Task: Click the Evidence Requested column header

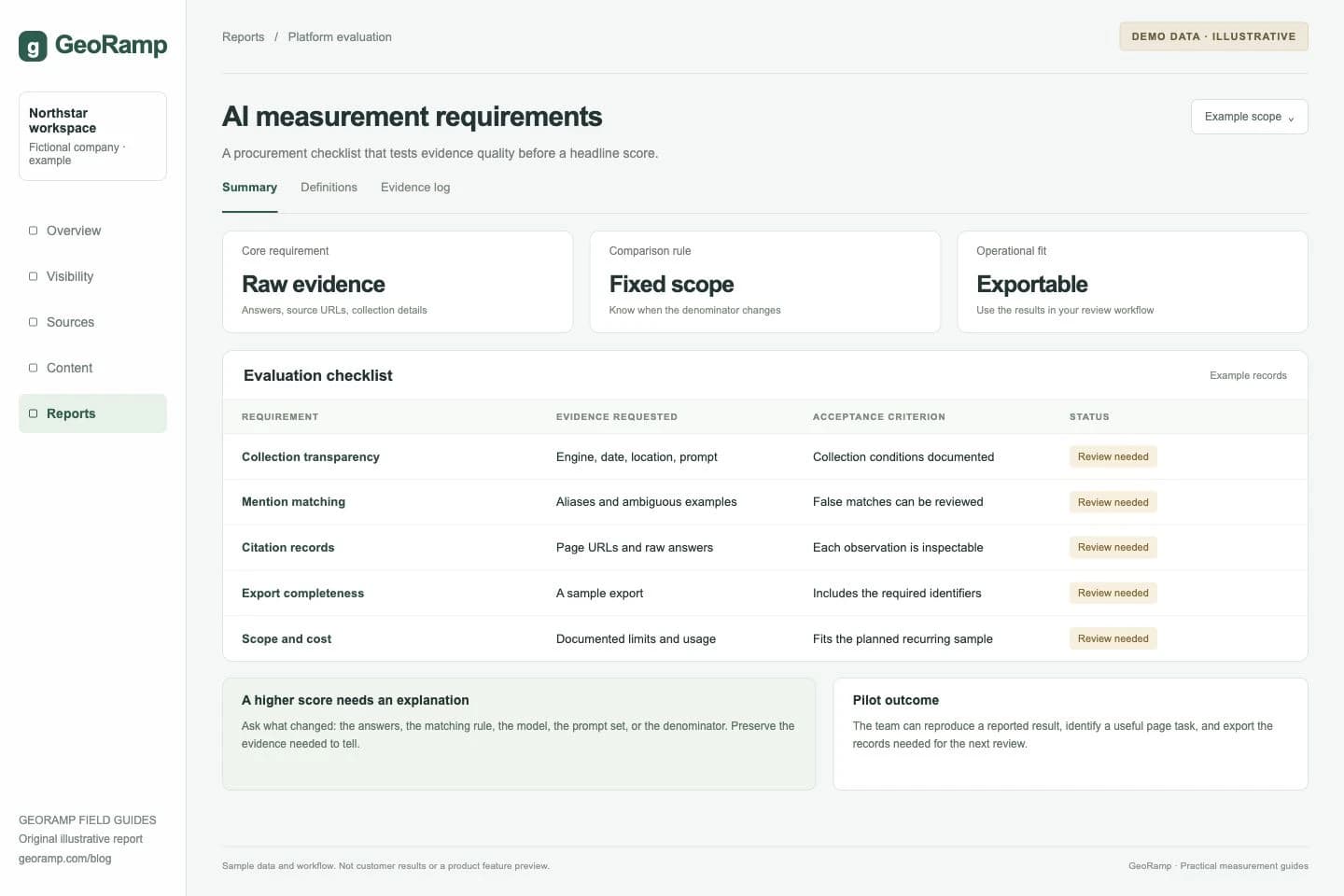Action: pos(617,417)
